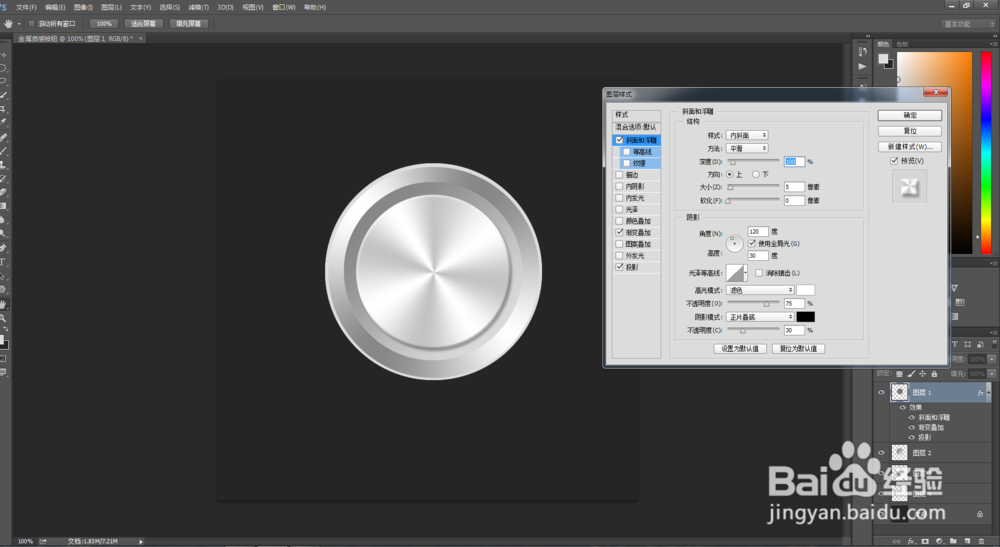Enable the 等高线 sub-option checkbox
Viewport: 1000px width, 547px height.
(626, 152)
